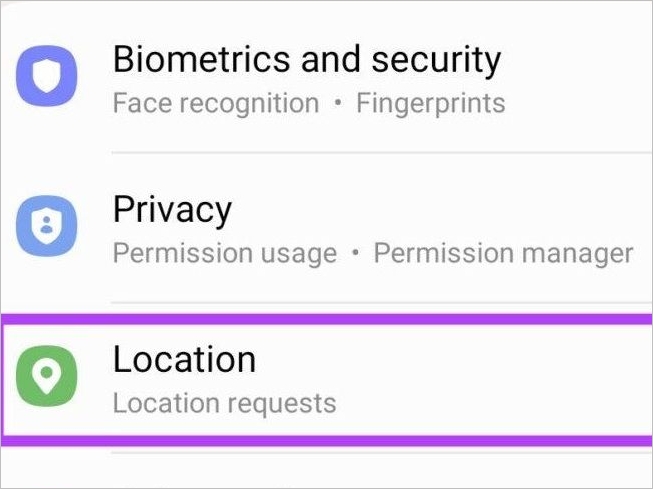Click empty space right of Location title
Viewport: 653px width, 489px height.
point(450,360)
